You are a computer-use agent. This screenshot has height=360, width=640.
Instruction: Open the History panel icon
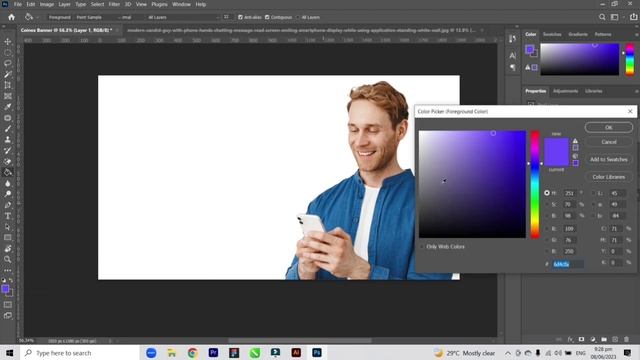(513, 39)
